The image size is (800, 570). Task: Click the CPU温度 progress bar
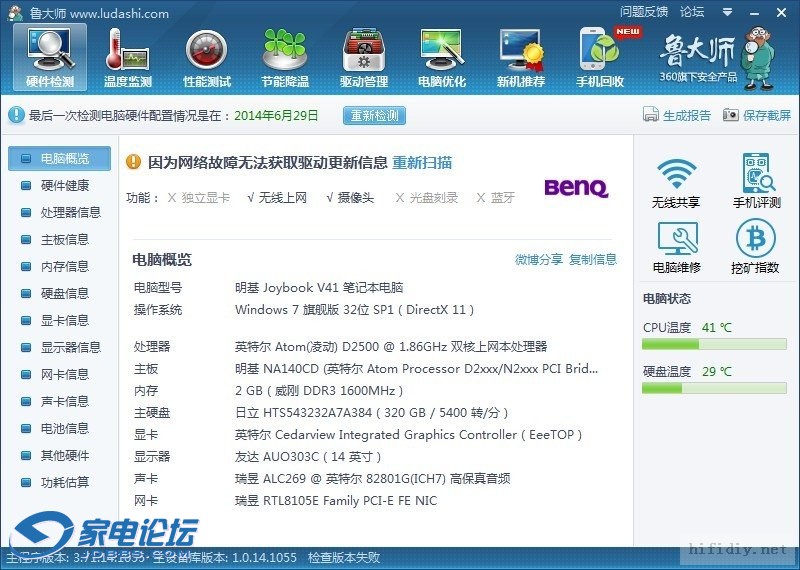tap(714, 345)
